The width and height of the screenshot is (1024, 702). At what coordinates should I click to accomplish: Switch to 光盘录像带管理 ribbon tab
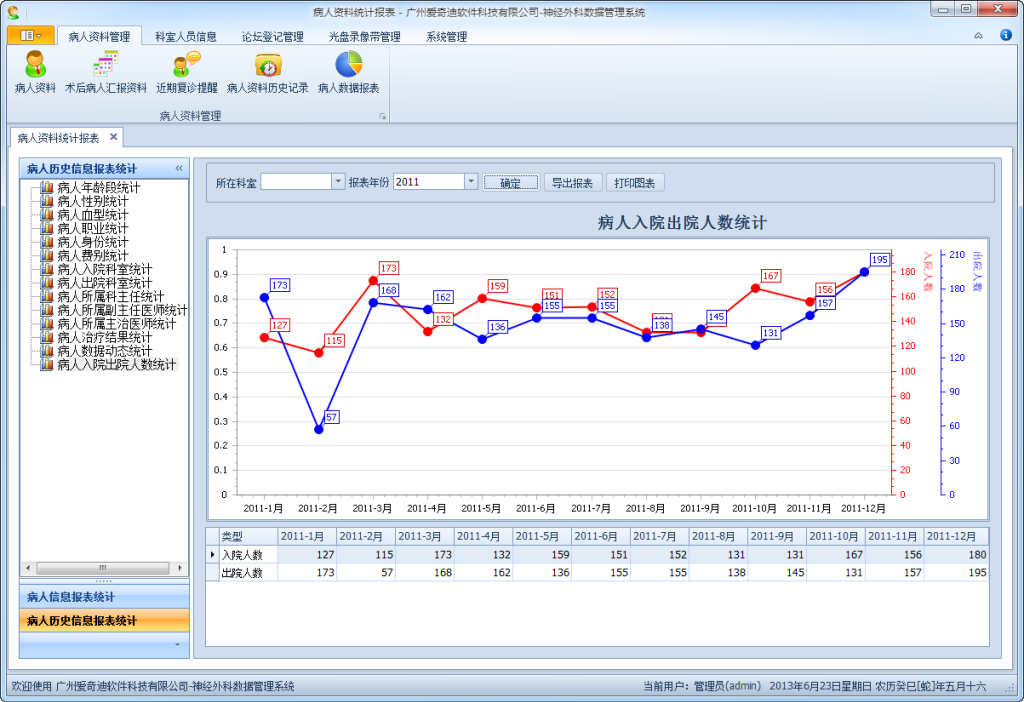pos(364,37)
